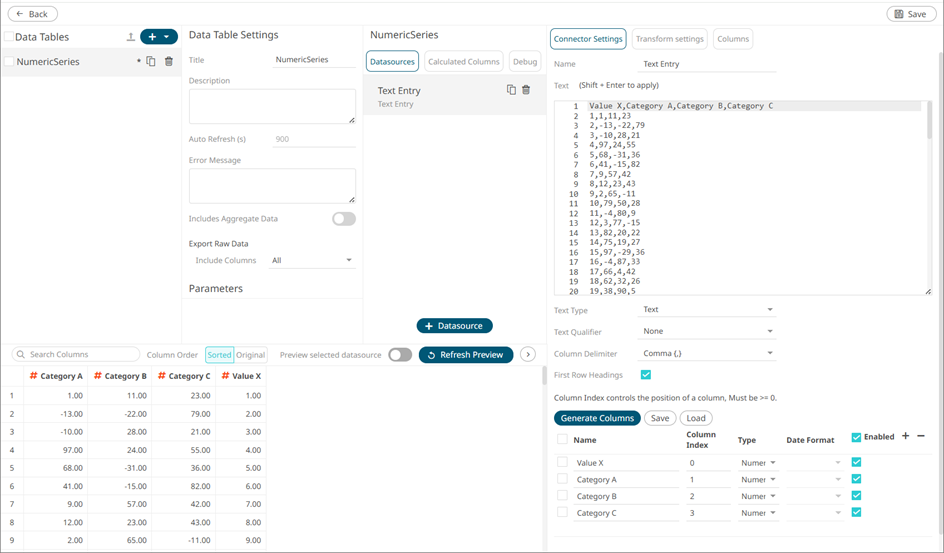
Task: Click the upload icon beside Data Tables
Action: [130, 37]
